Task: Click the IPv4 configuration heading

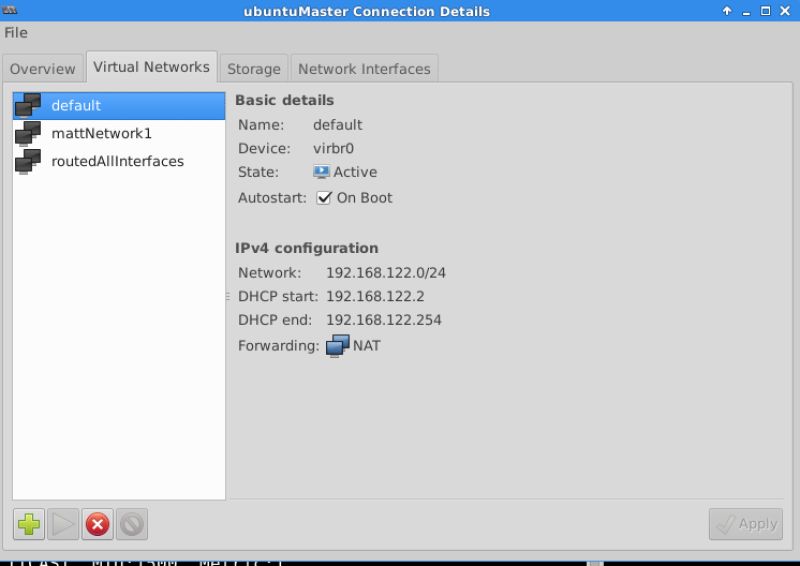Action: point(307,248)
